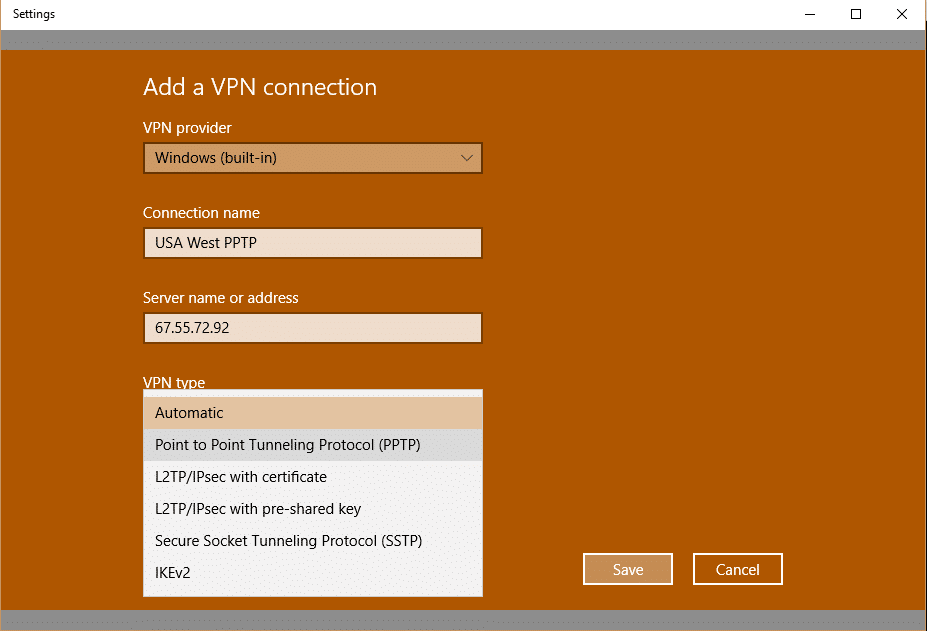
Task: Cancel adding the VPN connection
Action: coord(738,569)
